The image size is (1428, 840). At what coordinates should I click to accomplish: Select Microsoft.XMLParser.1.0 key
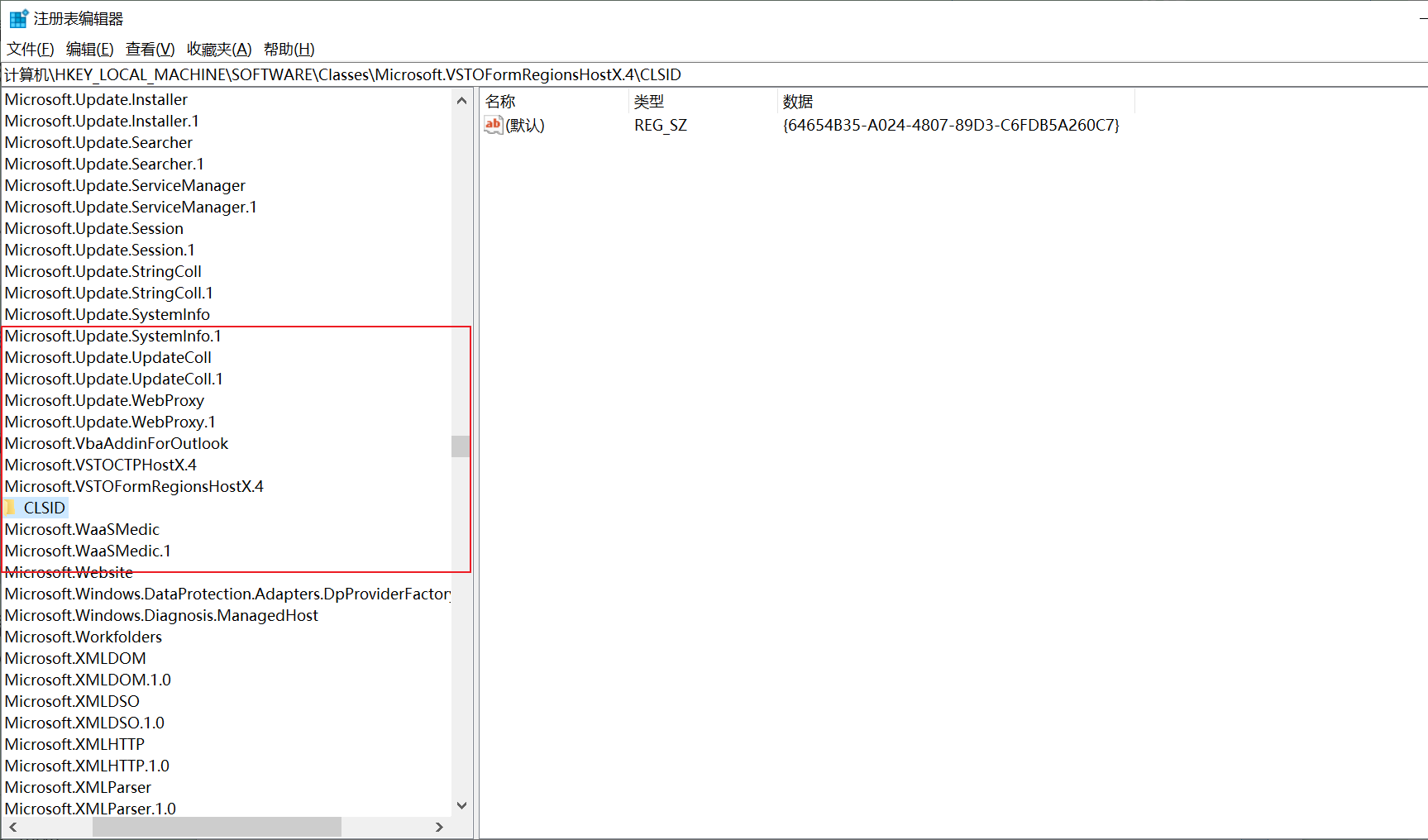[x=90, y=809]
